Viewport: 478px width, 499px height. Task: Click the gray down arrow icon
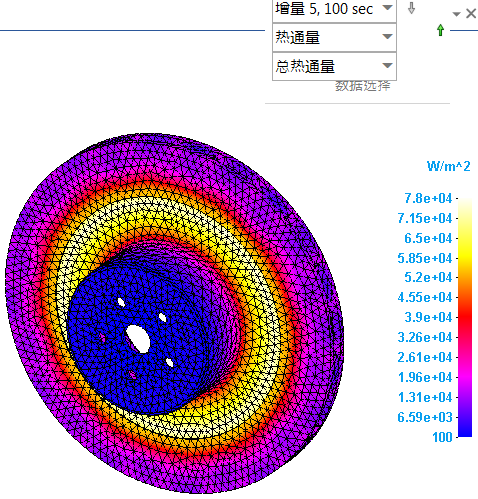(412, 8)
